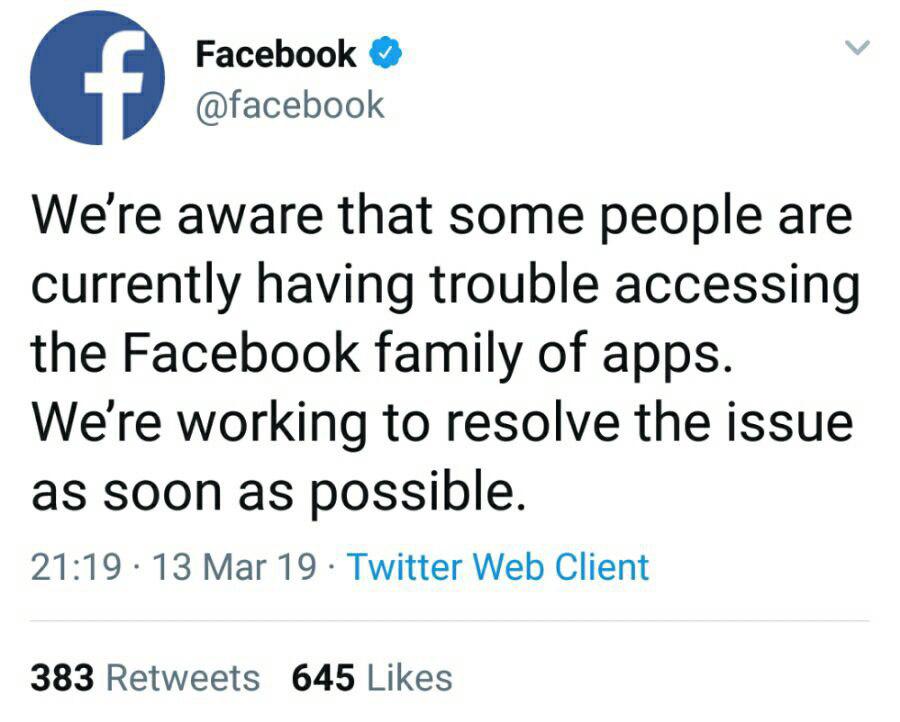Click the 21:19 timestamp
The height and width of the screenshot is (722, 900).
pyautogui.click(x=76, y=567)
